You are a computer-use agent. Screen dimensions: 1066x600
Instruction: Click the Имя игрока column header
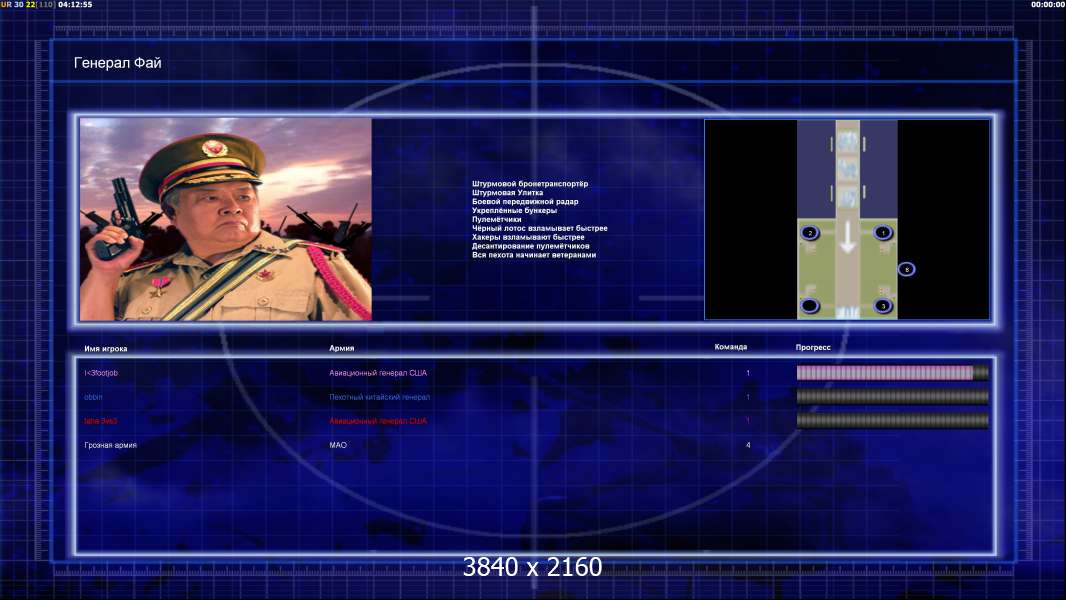tap(106, 349)
